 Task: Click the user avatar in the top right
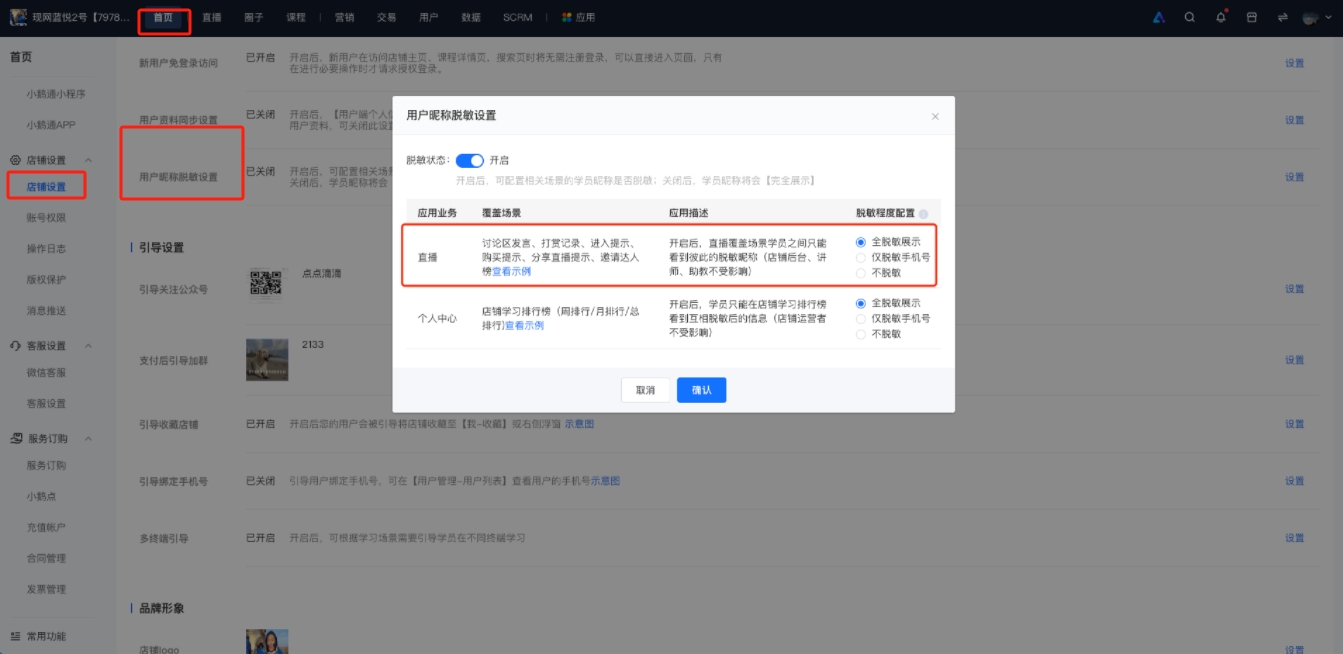pyautogui.click(x=1310, y=18)
